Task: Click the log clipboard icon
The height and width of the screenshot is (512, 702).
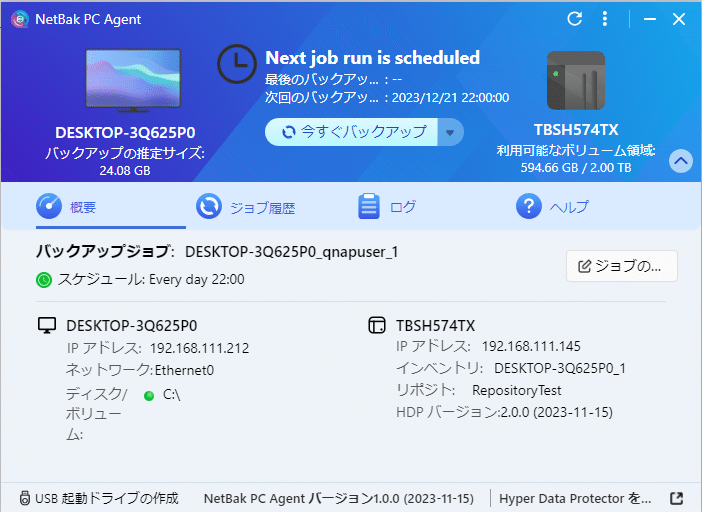Action: [368, 206]
